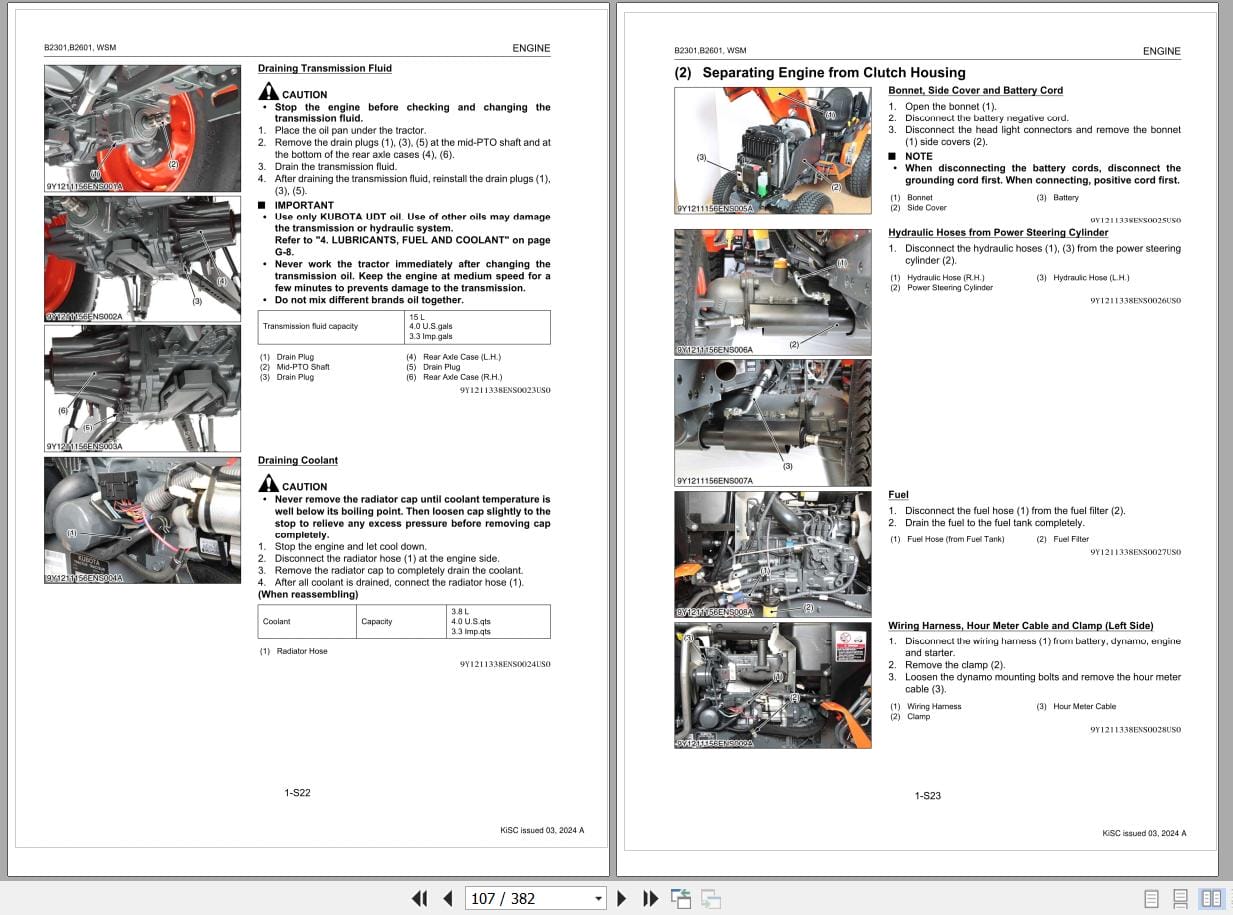The width and height of the screenshot is (1233, 915).
Task: Click the bonnet photo labeled 9Y1211156ENS005A
Action: [x=772, y=150]
